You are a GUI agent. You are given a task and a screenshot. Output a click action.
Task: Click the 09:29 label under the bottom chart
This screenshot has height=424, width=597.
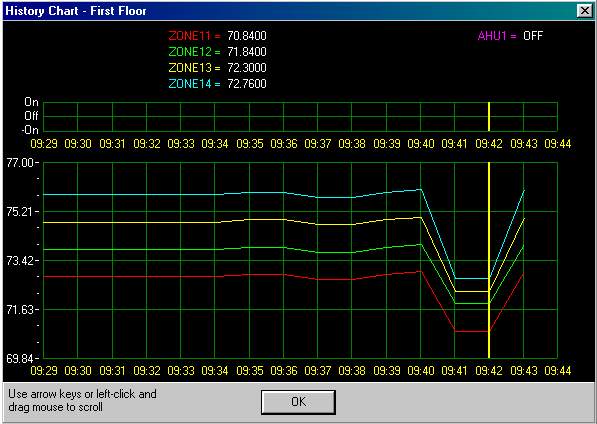[x=44, y=371]
